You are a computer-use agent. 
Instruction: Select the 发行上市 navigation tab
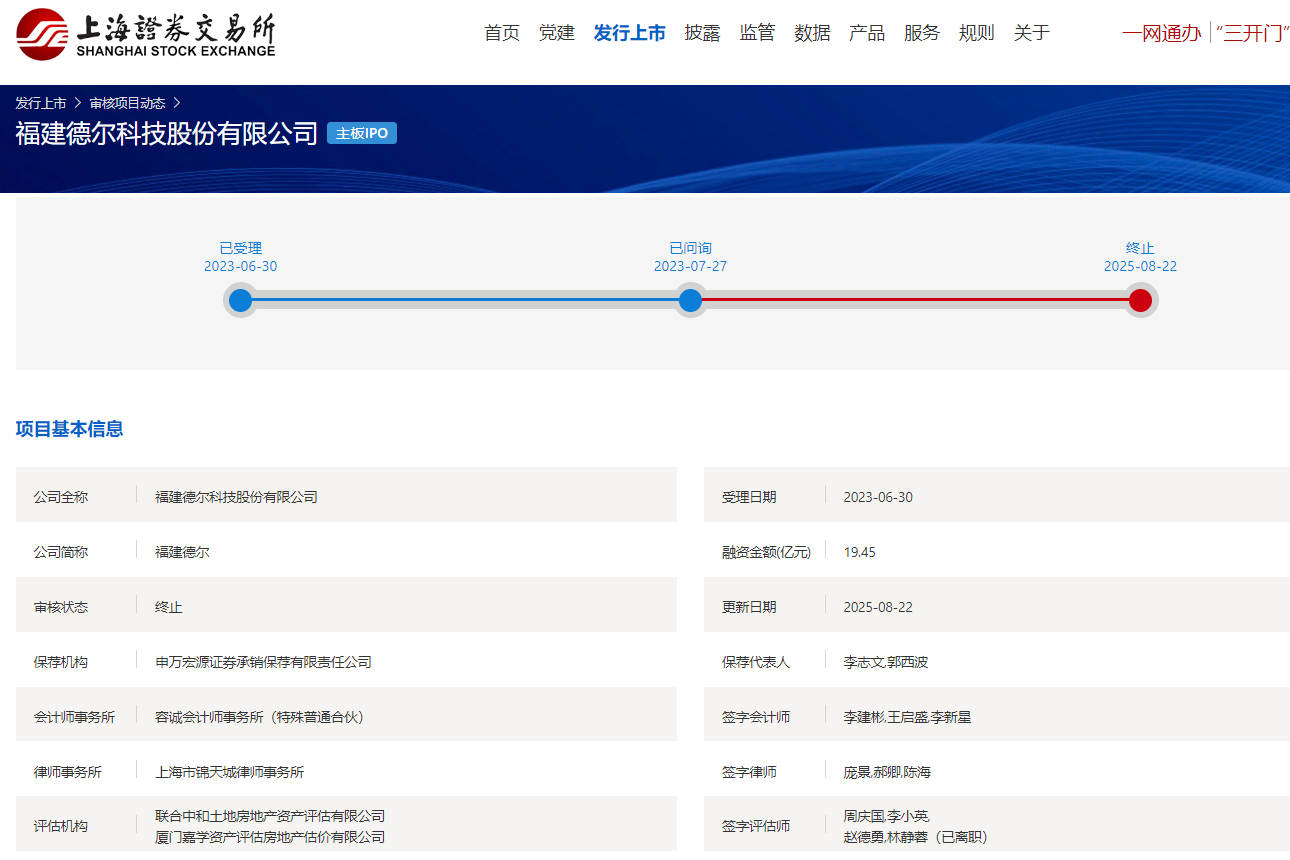629,33
